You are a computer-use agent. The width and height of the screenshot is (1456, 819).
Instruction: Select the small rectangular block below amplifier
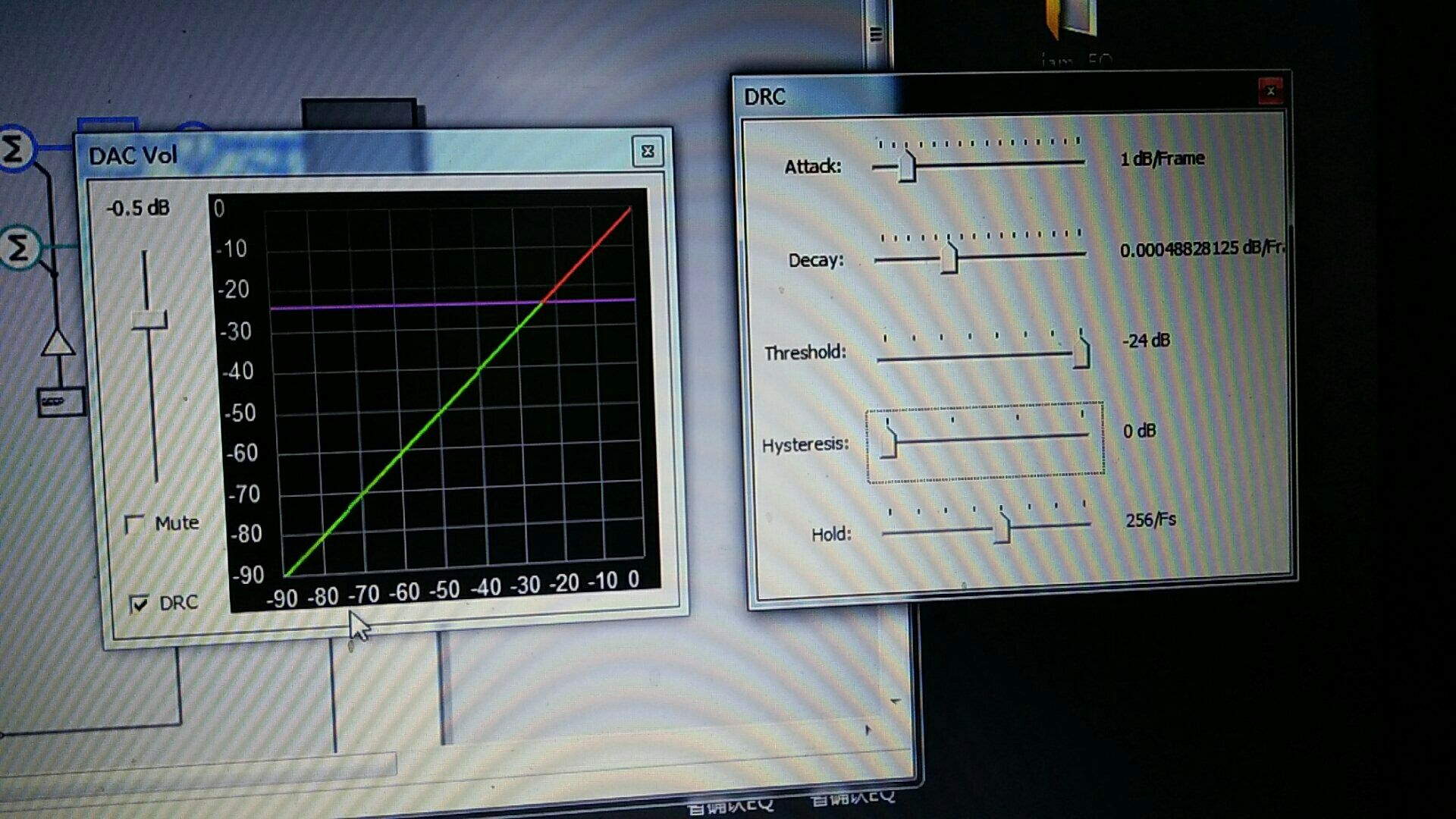click(60, 401)
